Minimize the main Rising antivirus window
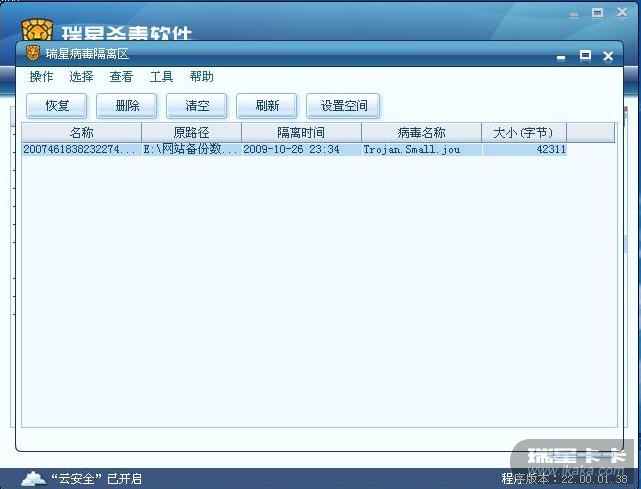Screen dimensions: 641x489 coord(574,15)
